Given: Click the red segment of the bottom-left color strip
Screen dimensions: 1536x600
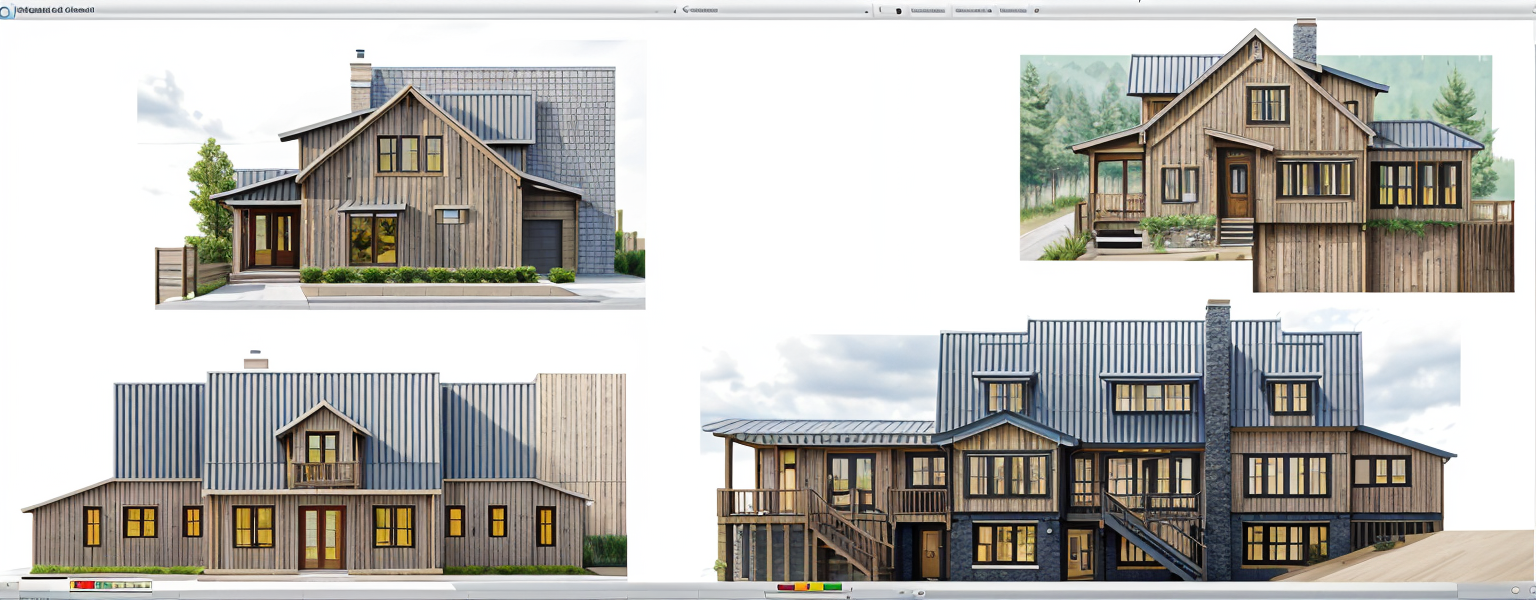Looking at the screenshot, I should pos(83,585).
